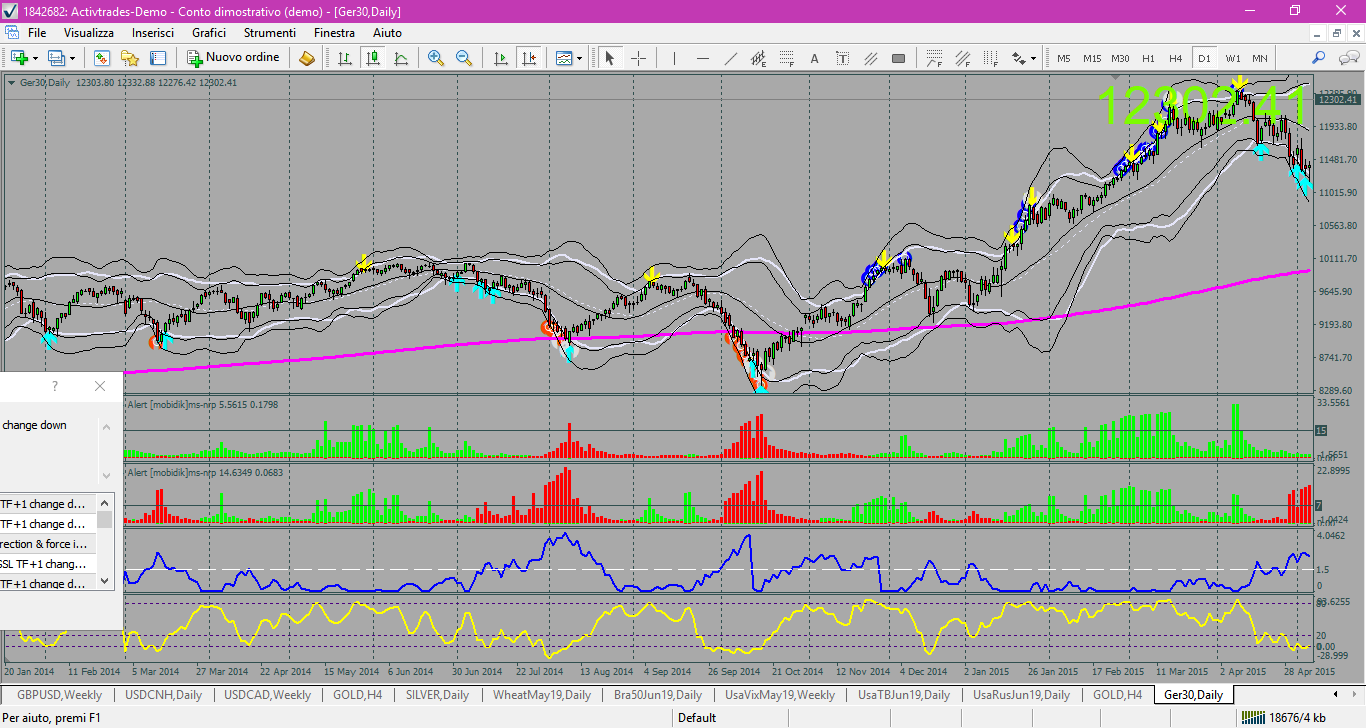
Task: Open the Grafici menu
Action: (x=209, y=33)
